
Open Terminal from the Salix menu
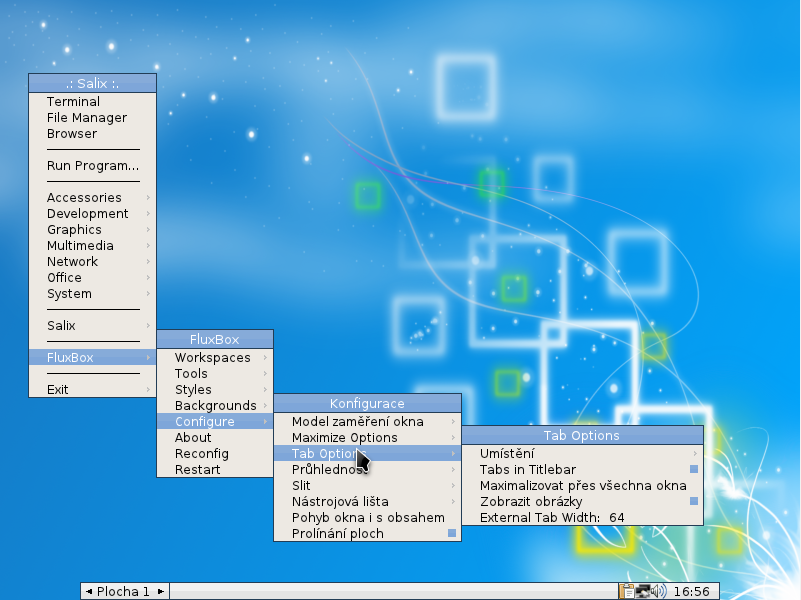[92, 102]
